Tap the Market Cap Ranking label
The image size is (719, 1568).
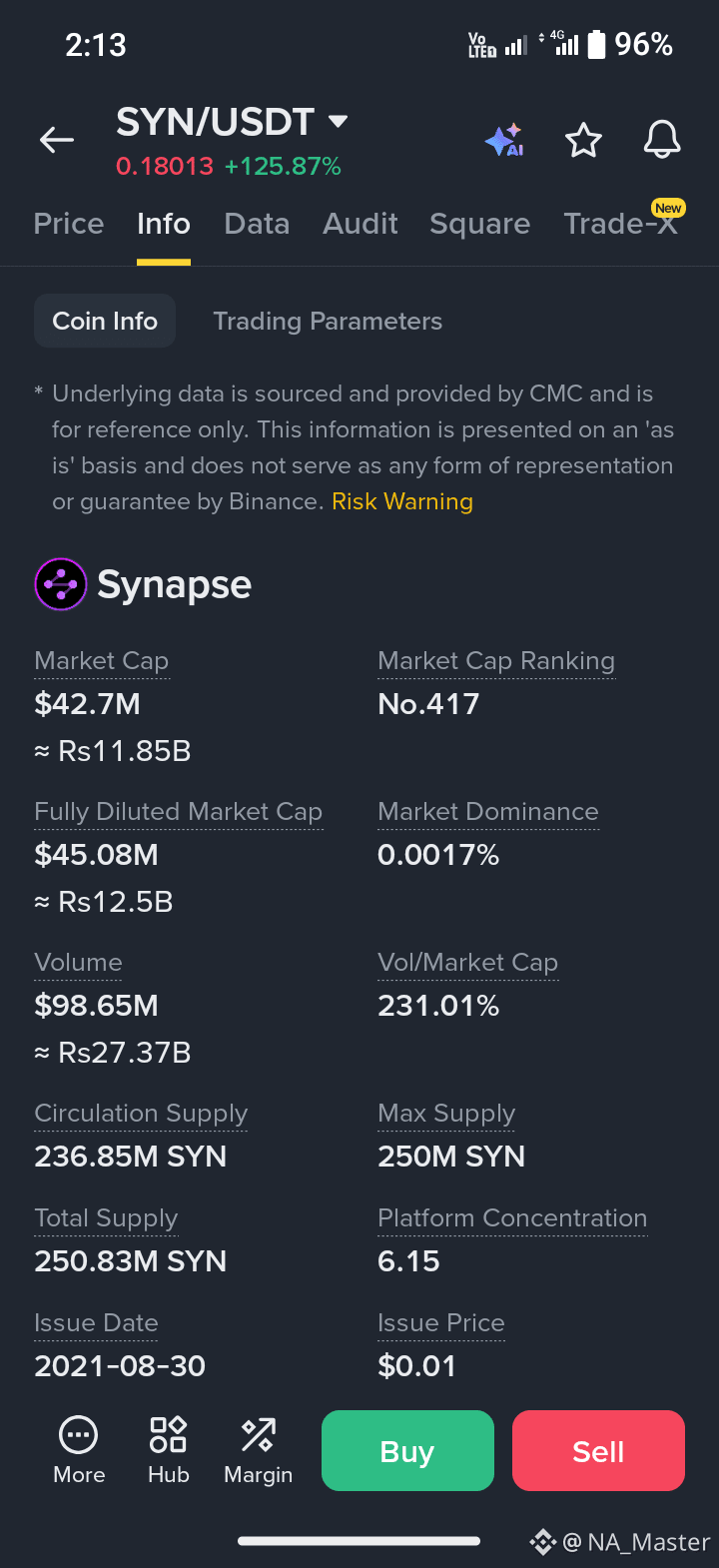pyautogui.click(x=496, y=661)
